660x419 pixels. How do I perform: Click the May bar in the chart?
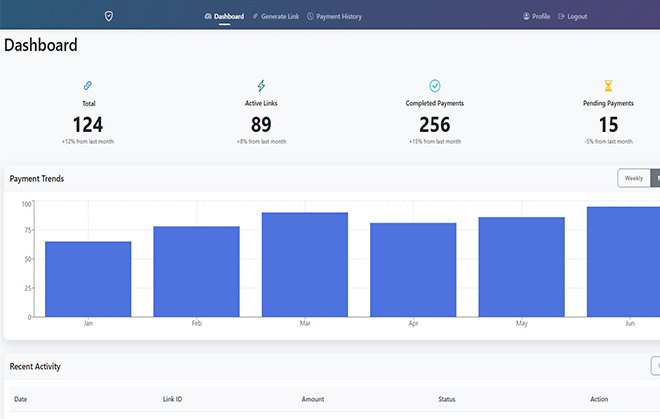point(522,267)
